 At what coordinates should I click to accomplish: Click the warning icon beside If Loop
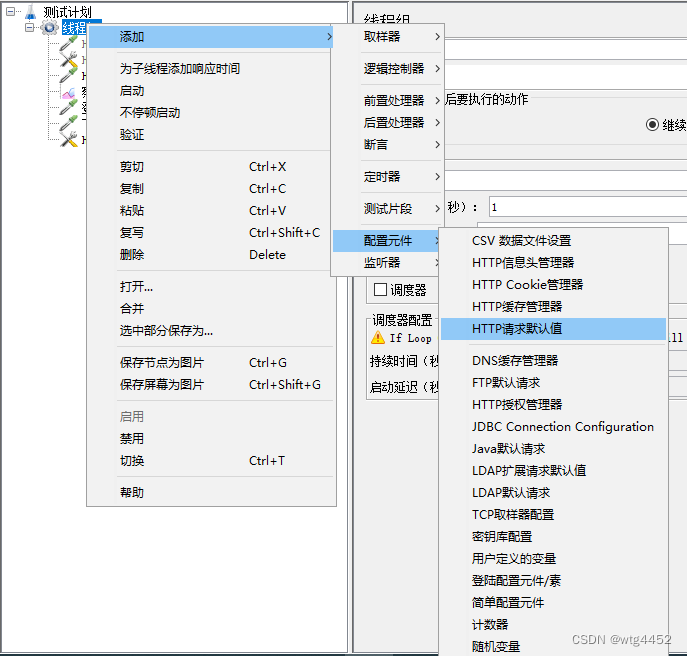pyautogui.click(x=378, y=337)
